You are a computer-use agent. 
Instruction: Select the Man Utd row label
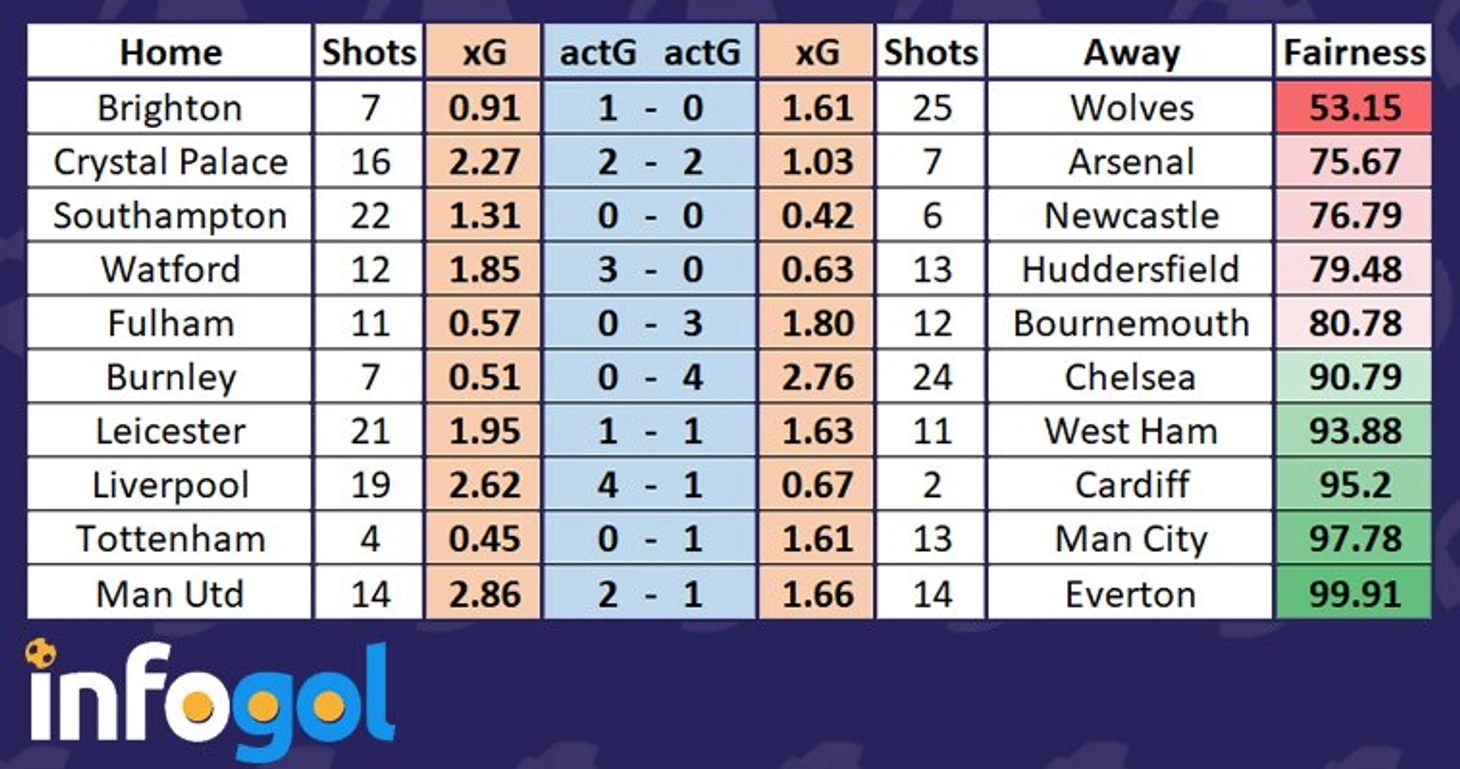(x=170, y=594)
